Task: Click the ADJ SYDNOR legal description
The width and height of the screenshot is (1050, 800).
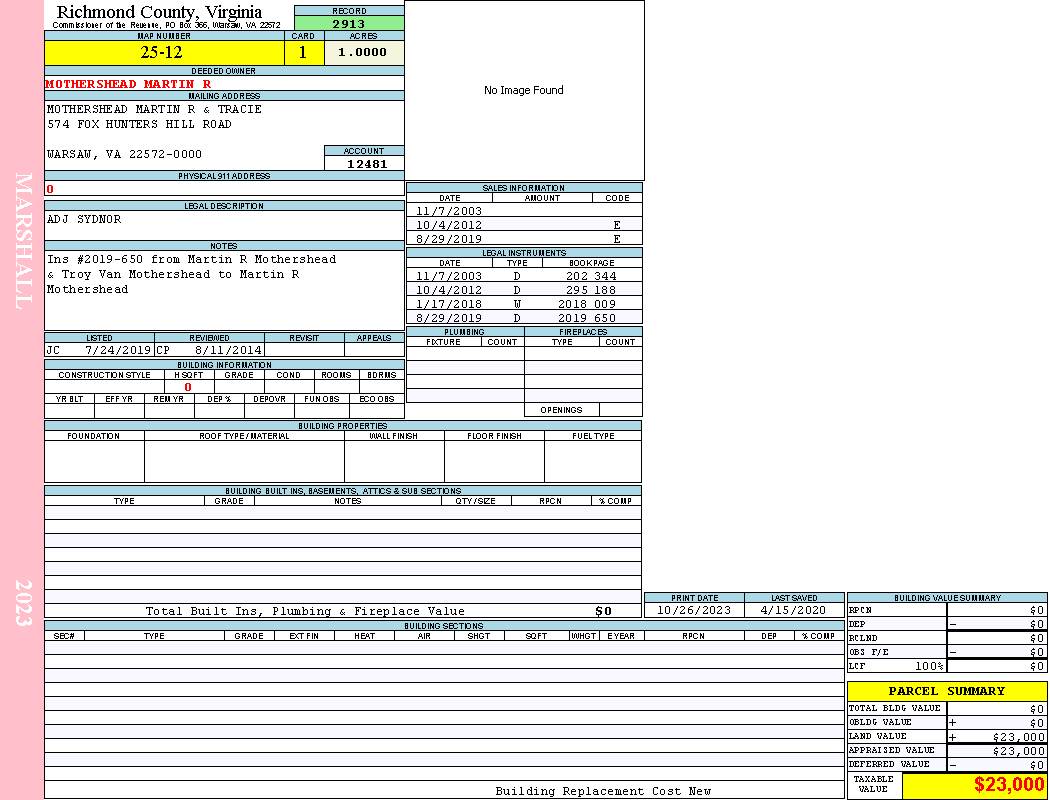Action: pyautogui.click(x=84, y=219)
